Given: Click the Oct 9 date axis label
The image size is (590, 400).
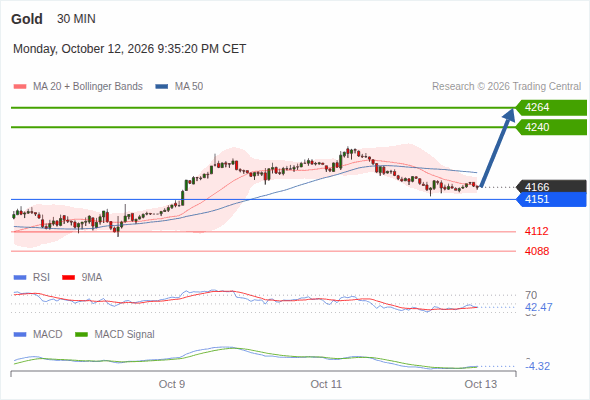Looking at the screenshot, I should [x=172, y=384].
